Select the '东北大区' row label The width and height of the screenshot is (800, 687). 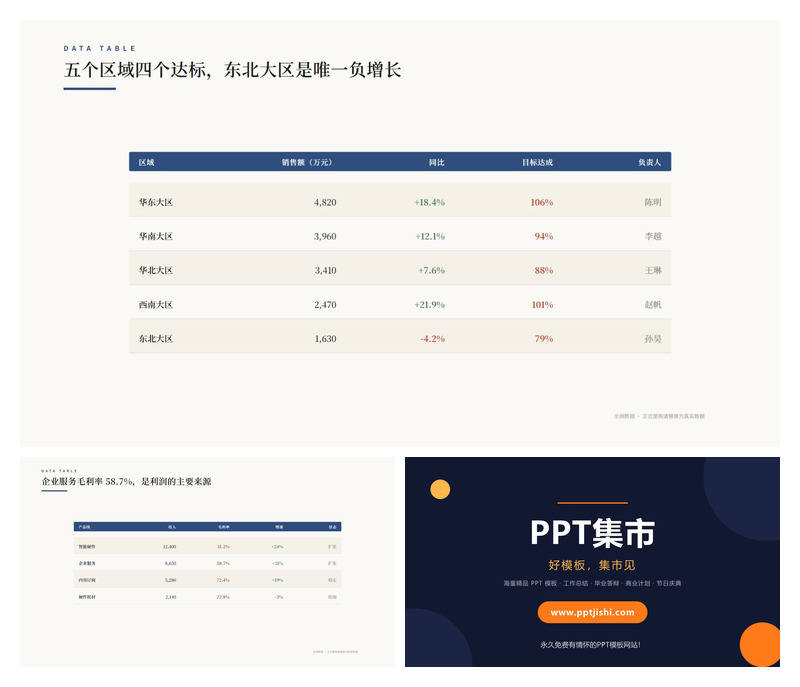[156, 339]
